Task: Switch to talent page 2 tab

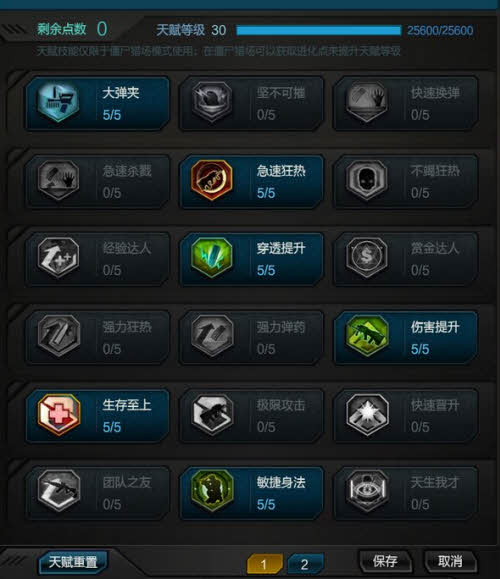Action: pos(305,563)
